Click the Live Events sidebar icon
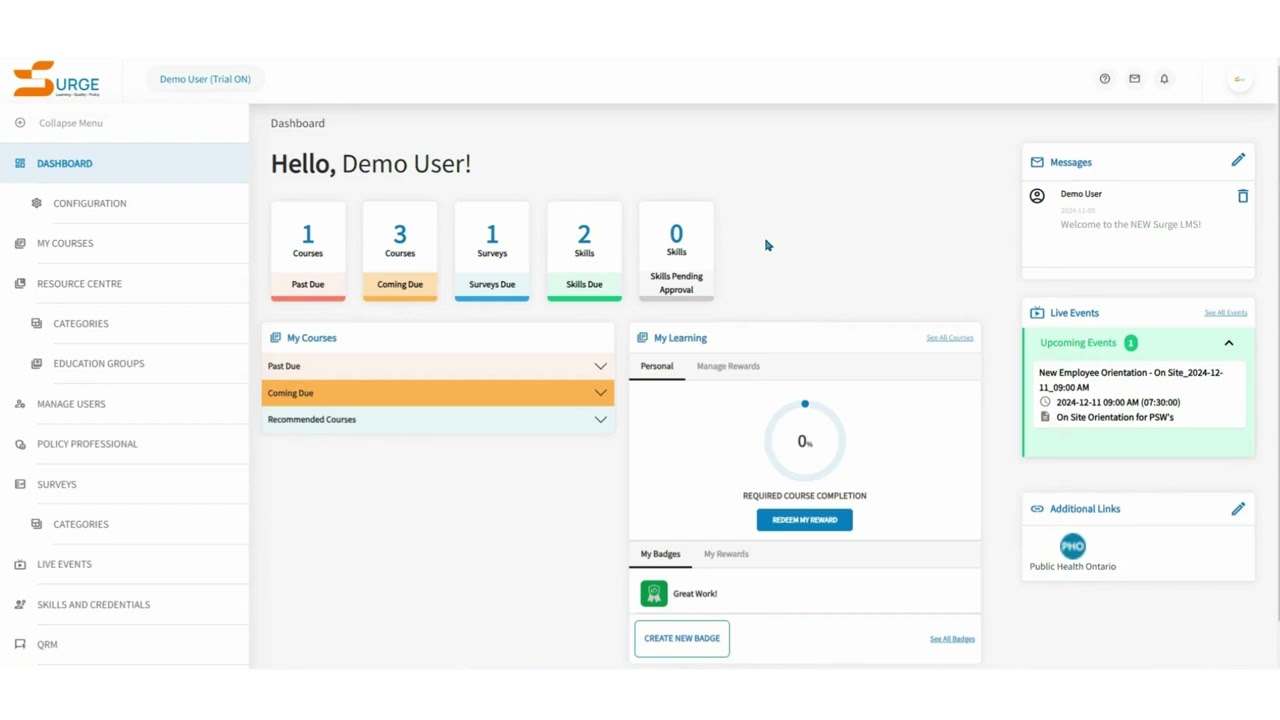This screenshot has width=1280, height=720. (20, 564)
